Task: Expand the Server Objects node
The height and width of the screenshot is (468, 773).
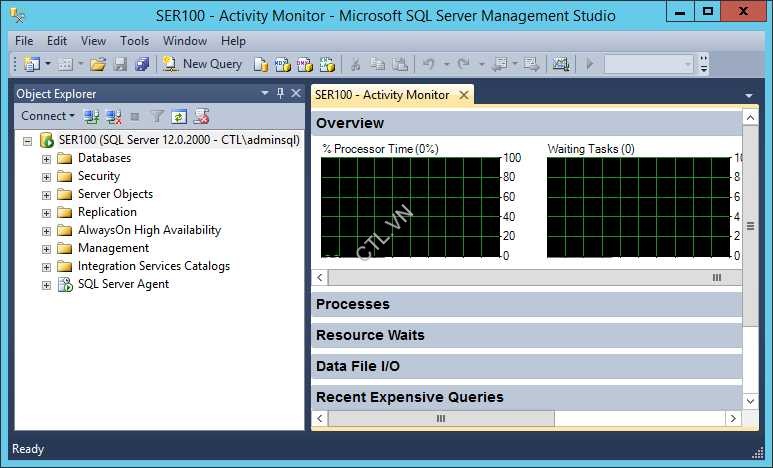Action: click(x=46, y=195)
